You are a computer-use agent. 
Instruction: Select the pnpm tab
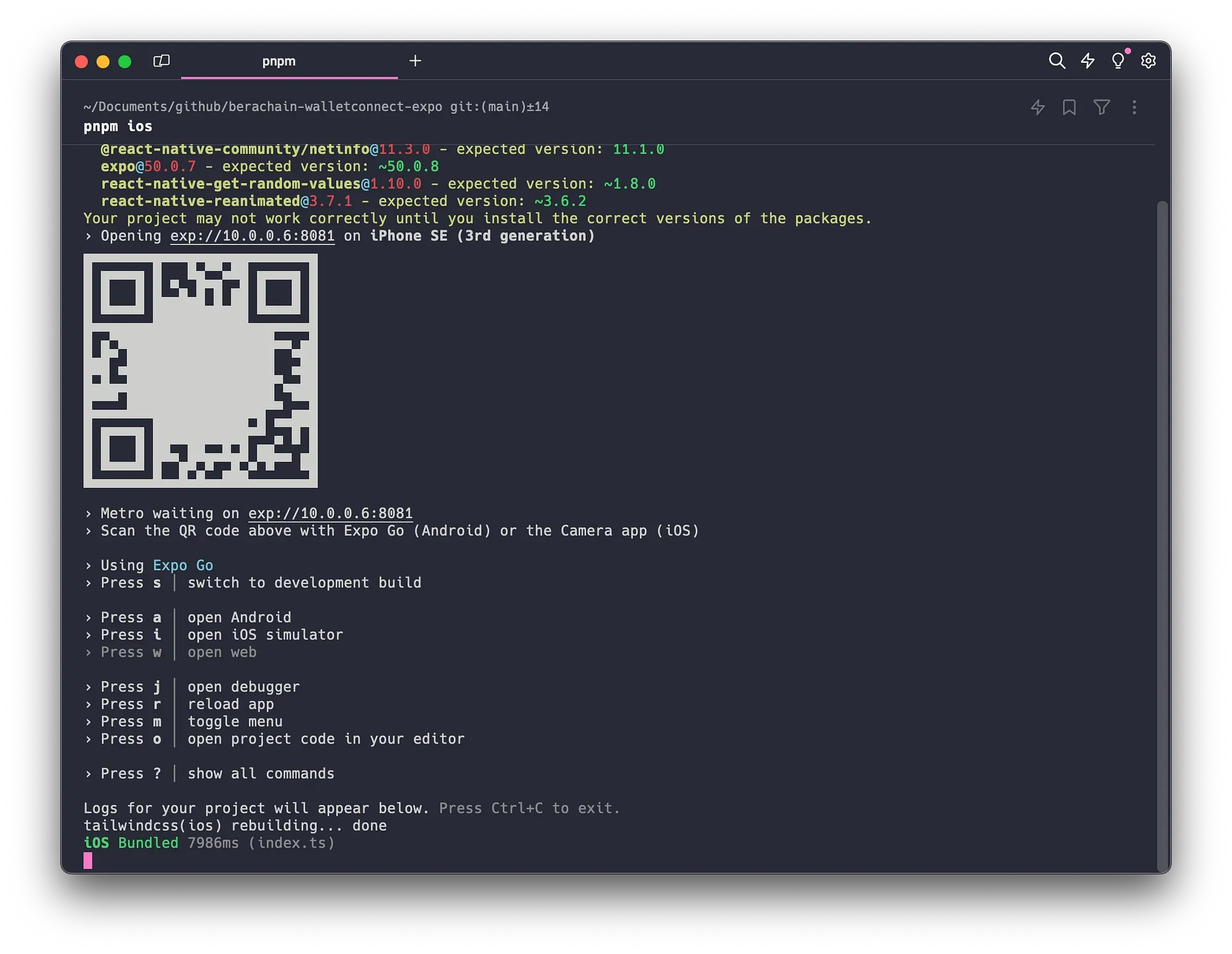pos(279,61)
